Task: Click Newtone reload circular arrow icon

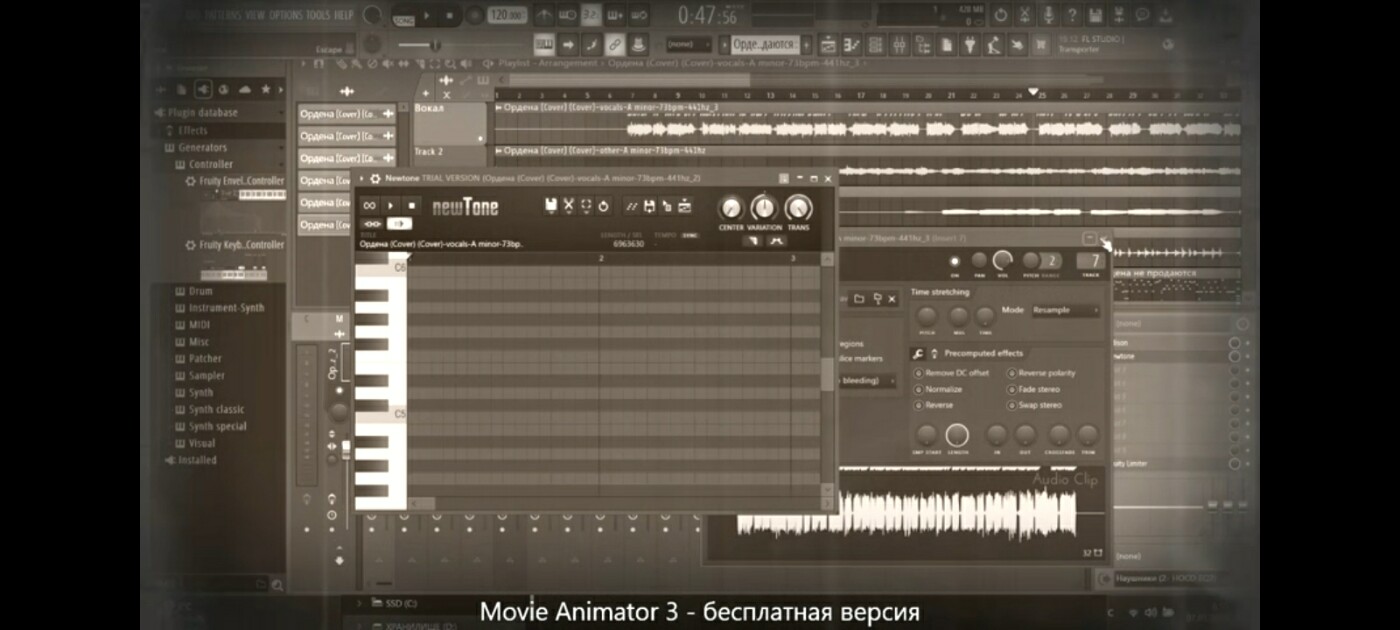Action: (602, 206)
